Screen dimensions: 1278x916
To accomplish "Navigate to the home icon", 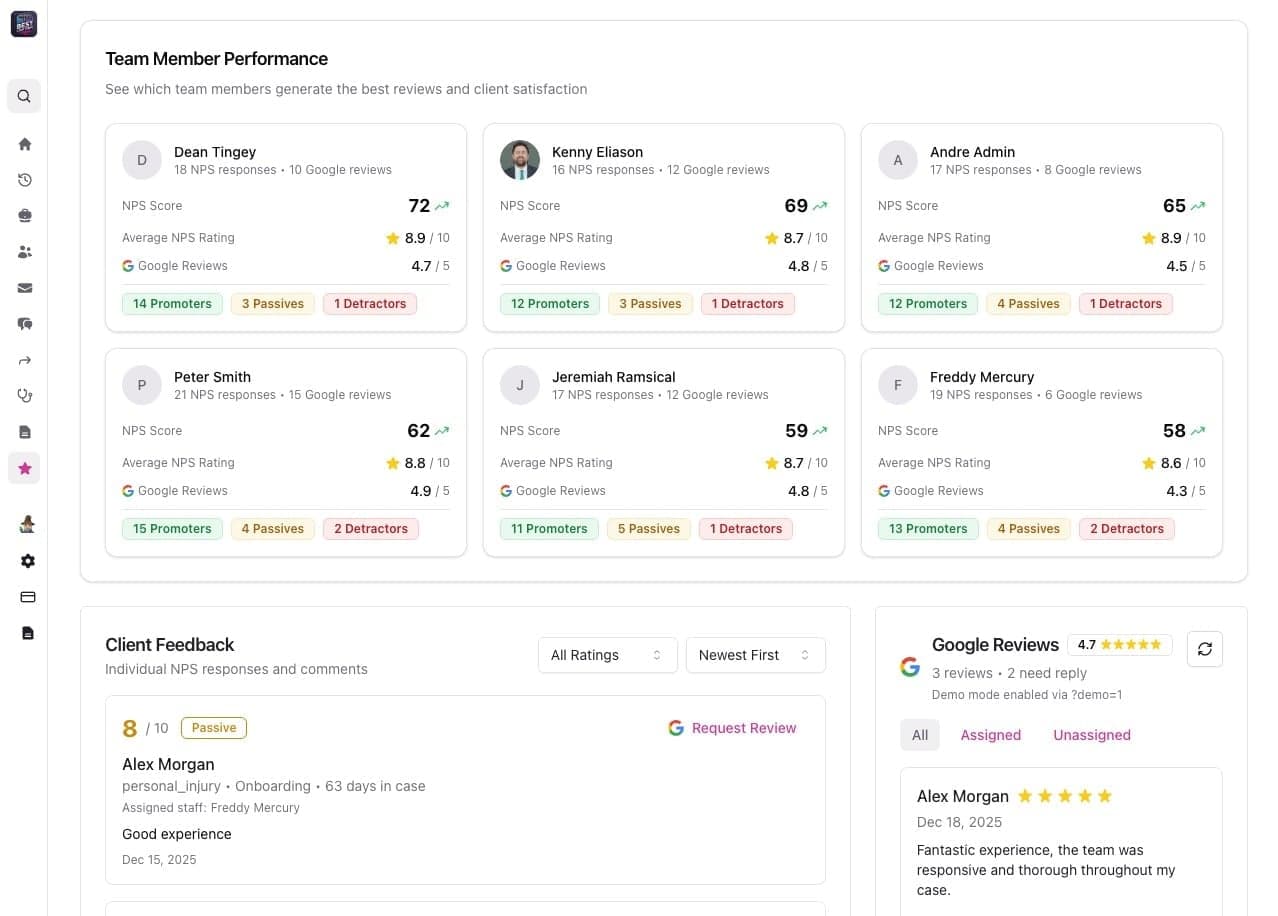I will pos(24,143).
